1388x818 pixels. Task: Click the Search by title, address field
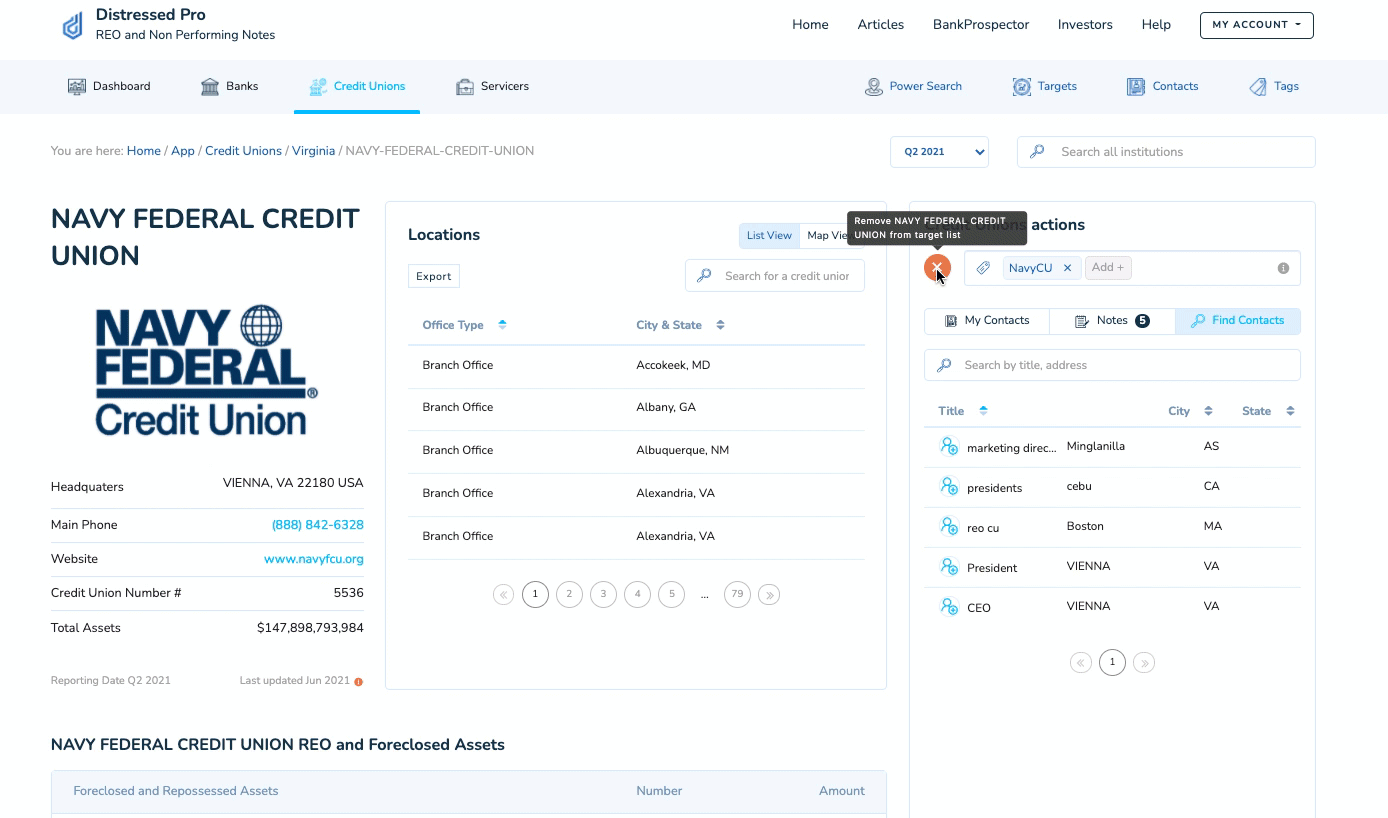1112,365
